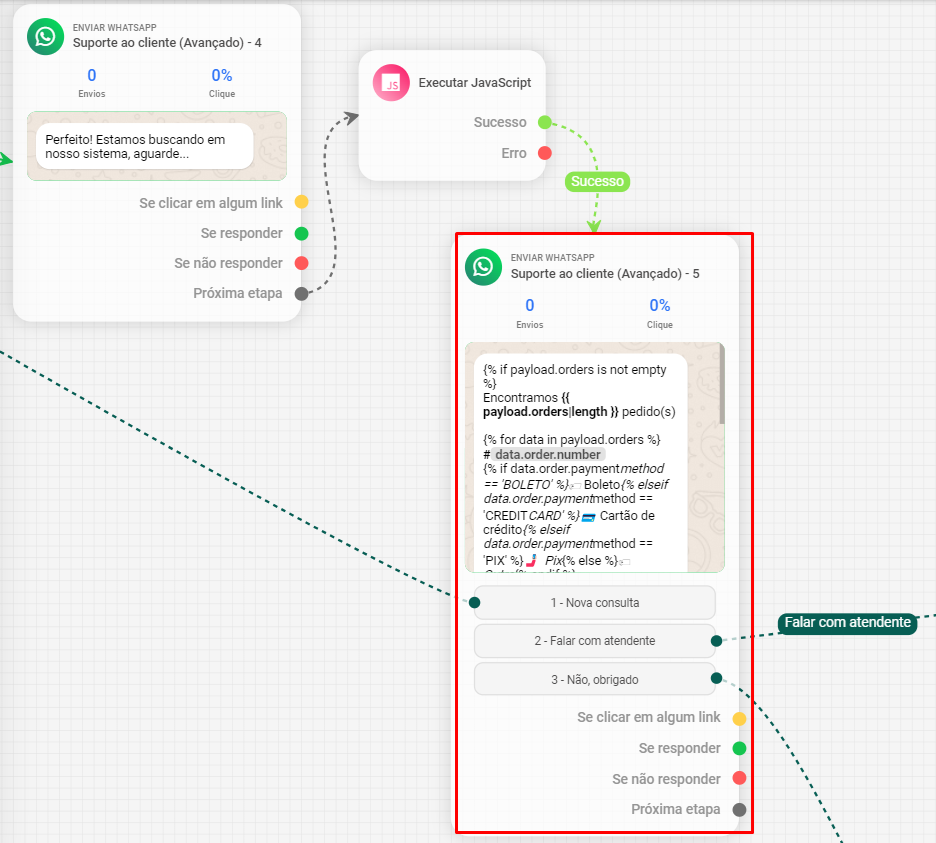Click the green Sucesso connector dot
936x843 pixels.
point(543,122)
